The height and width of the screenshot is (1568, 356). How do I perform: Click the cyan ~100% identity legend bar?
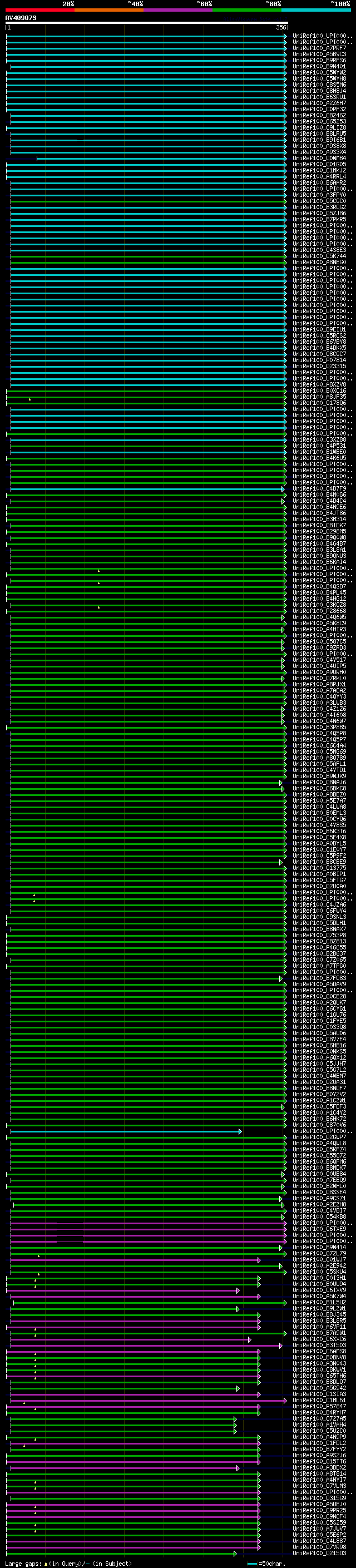click(316, 10)
